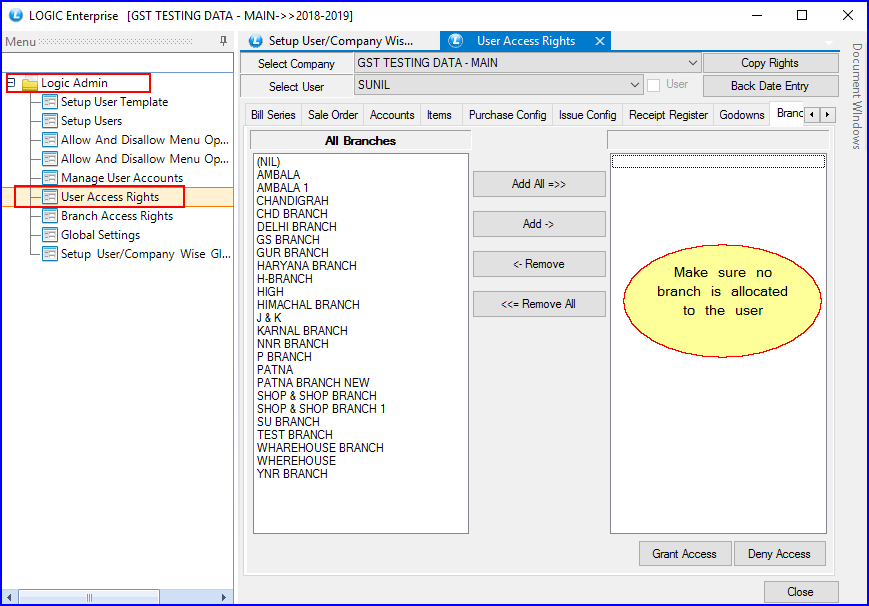Toggle the Menu panel pin icon
The image size is (869, 606).
tap(223, 41)
